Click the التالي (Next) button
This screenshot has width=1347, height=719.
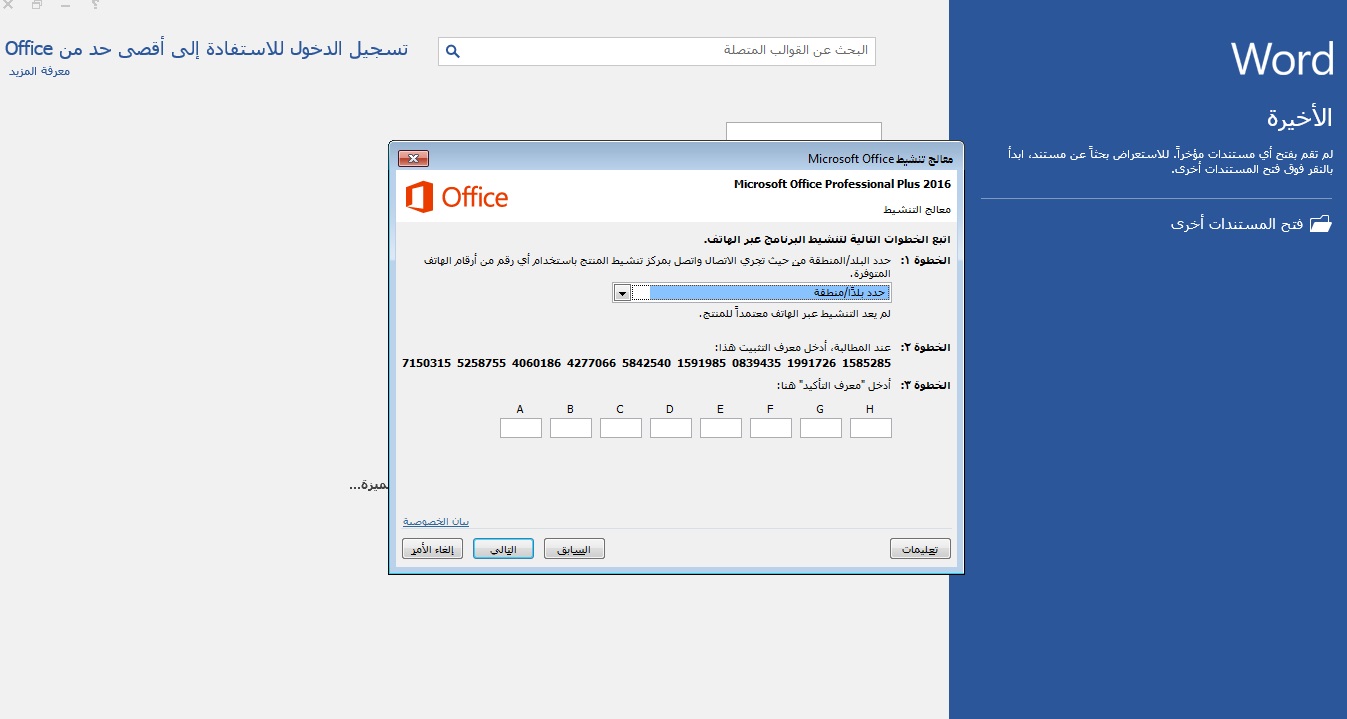point(503,549)
